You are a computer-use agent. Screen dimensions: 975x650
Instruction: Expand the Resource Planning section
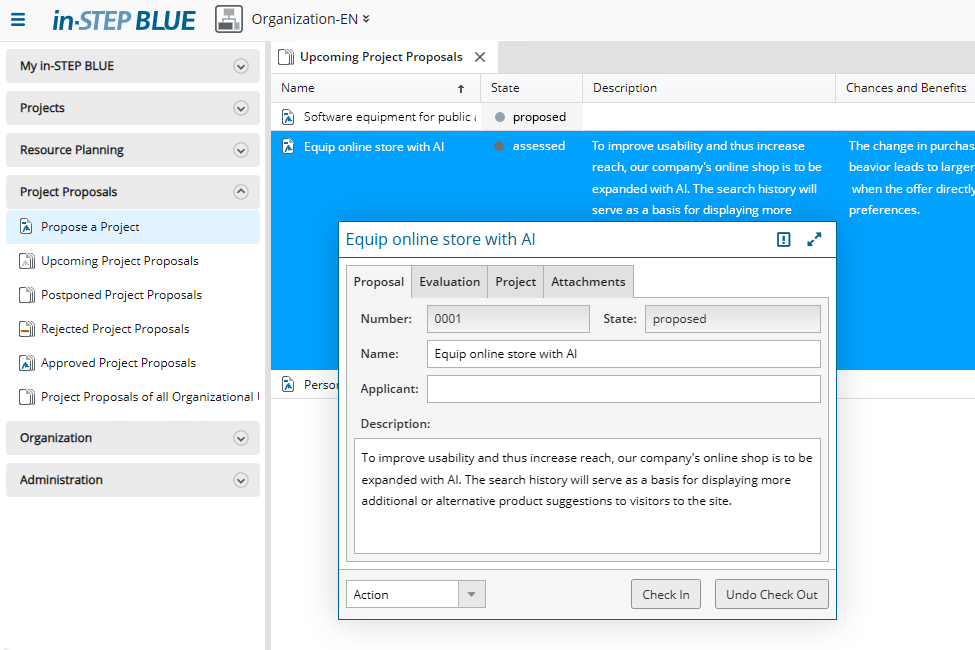tap(240, 150)
